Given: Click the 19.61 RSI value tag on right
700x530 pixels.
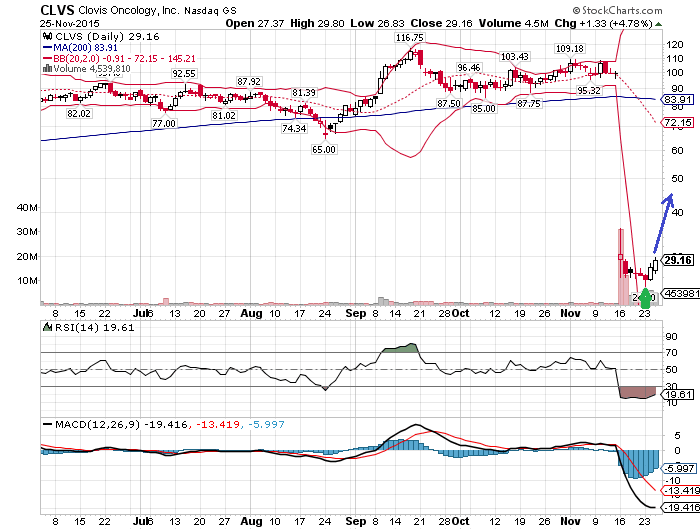Looking at the screenshot, I should pyautogui.click(x=678, y=394).
